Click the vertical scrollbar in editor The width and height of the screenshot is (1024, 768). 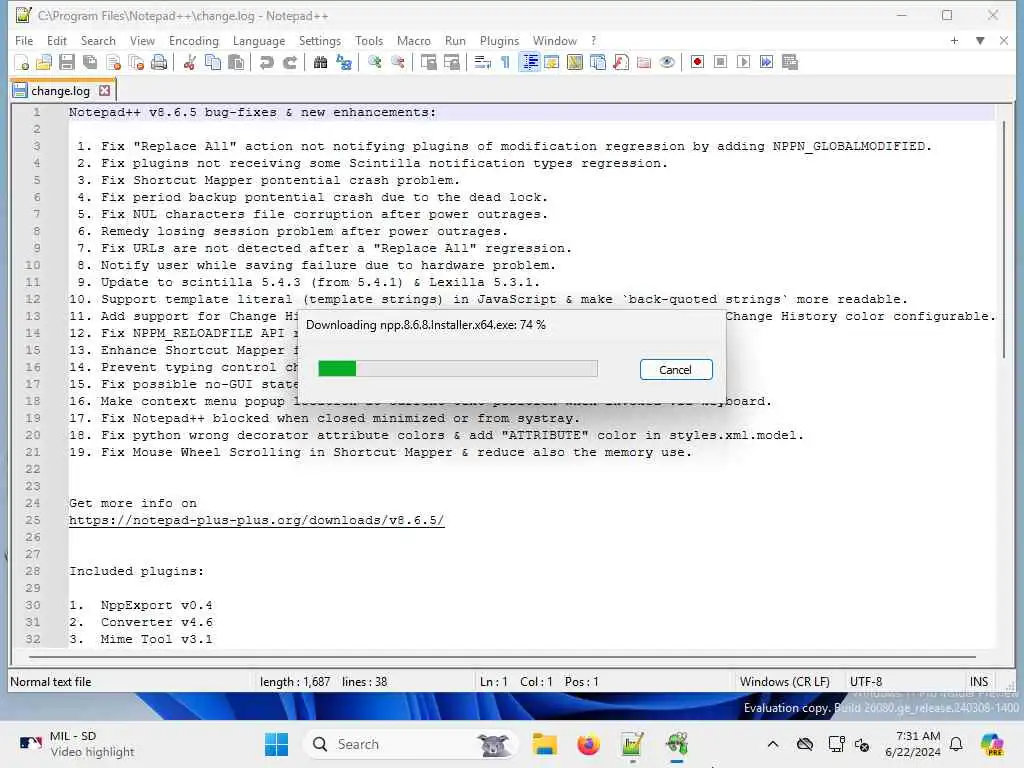coord(1004,240)
